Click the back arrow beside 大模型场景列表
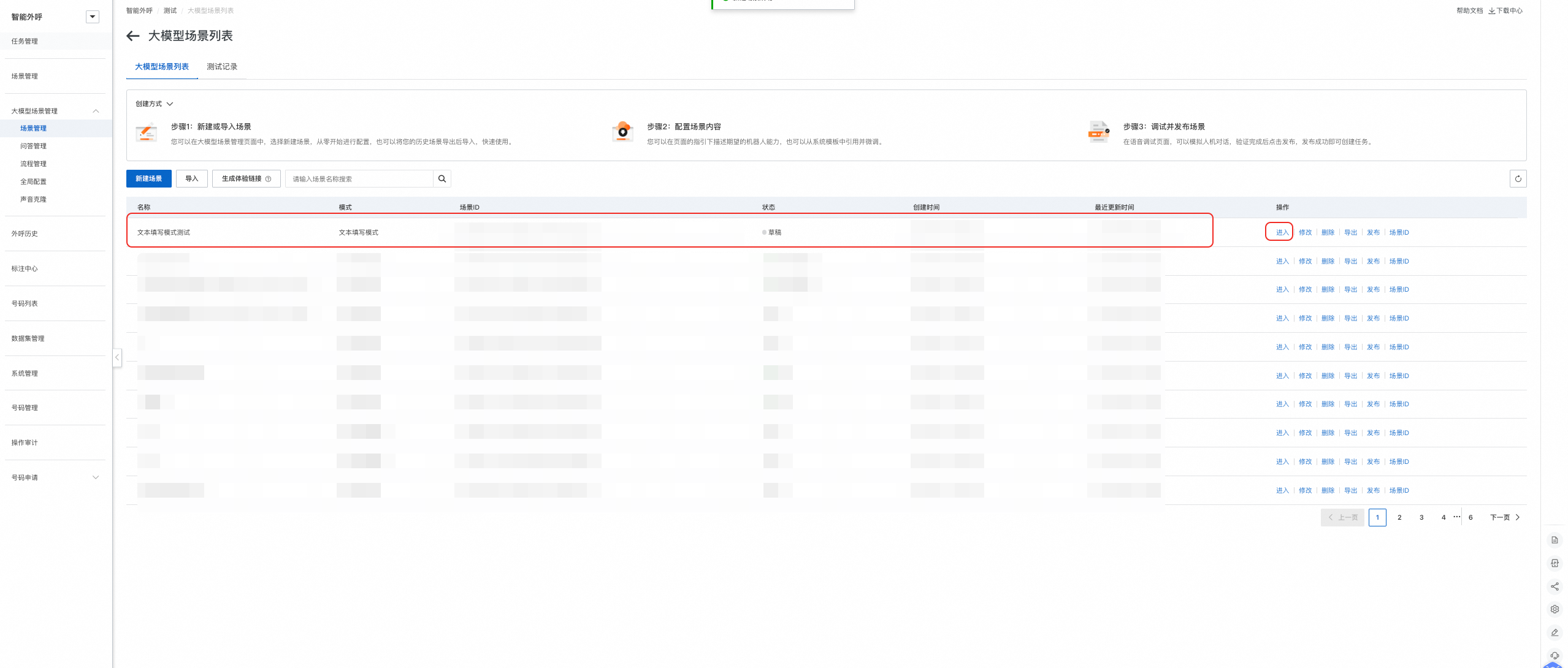Image resolution: width=1568 pixels, height=668 pixels. pyautogui.click(x=132, y=36)
